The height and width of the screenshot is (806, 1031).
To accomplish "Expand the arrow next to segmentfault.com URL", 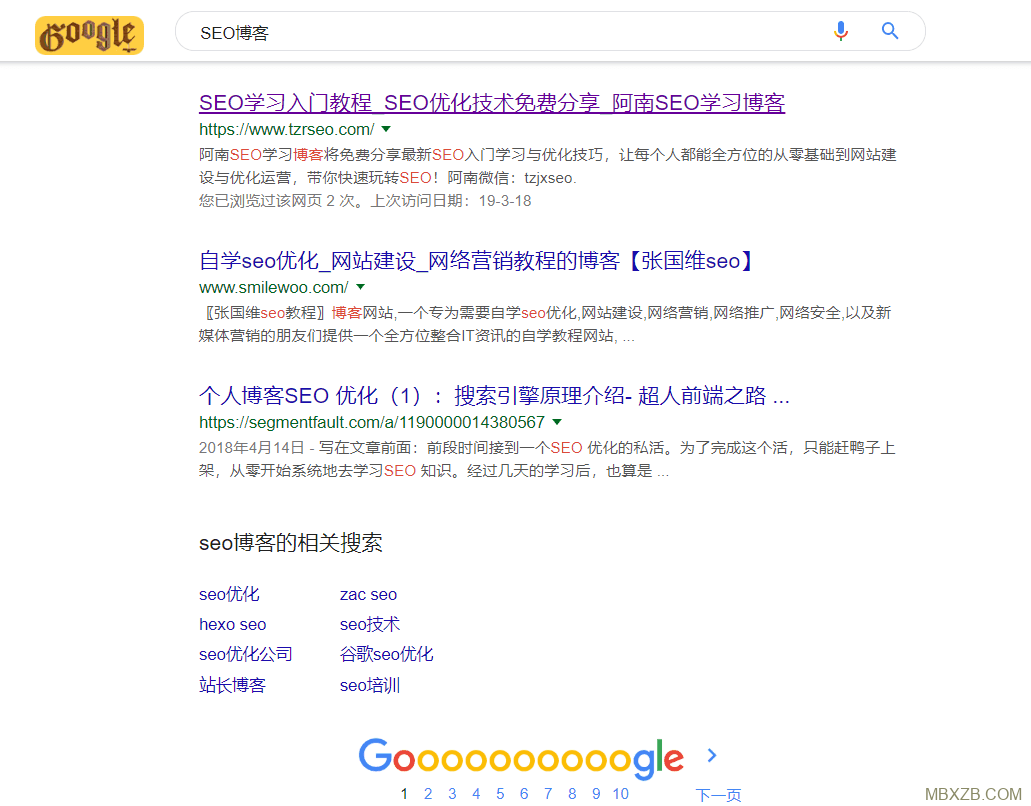I will [x=557, y=422].
